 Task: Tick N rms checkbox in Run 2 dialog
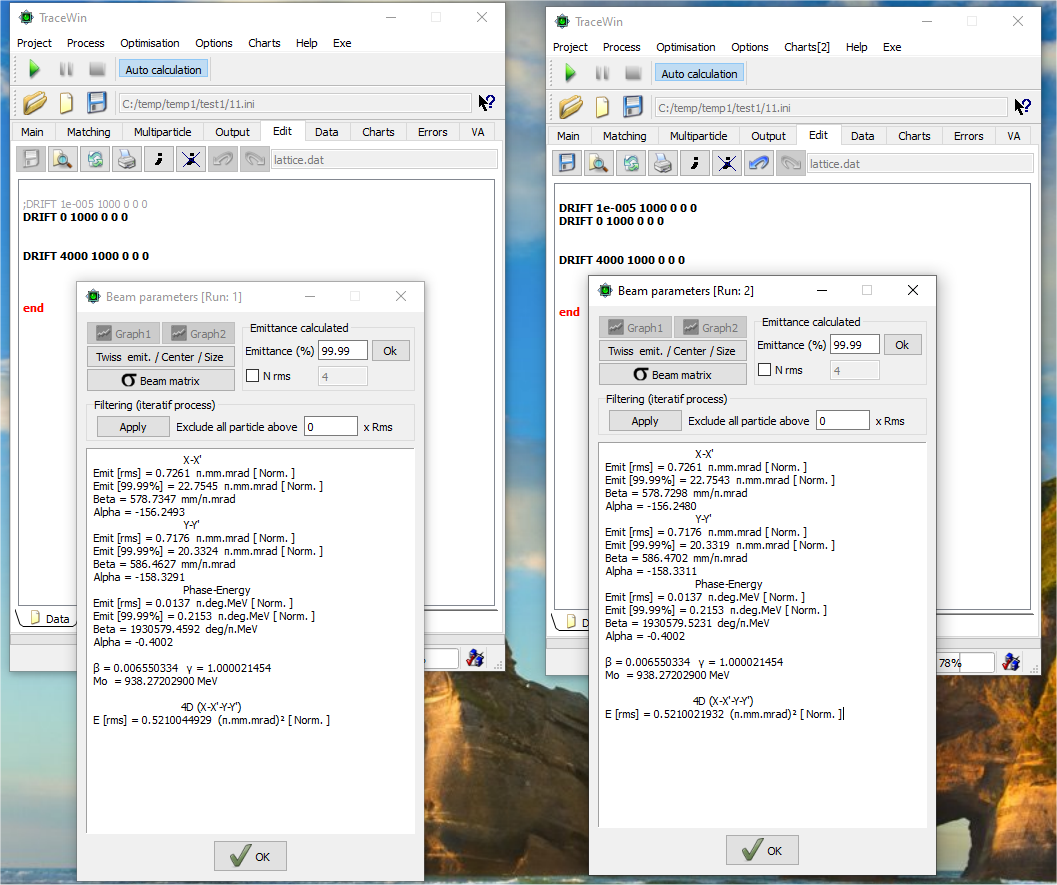pyautogui.click(x=765, y=370)
